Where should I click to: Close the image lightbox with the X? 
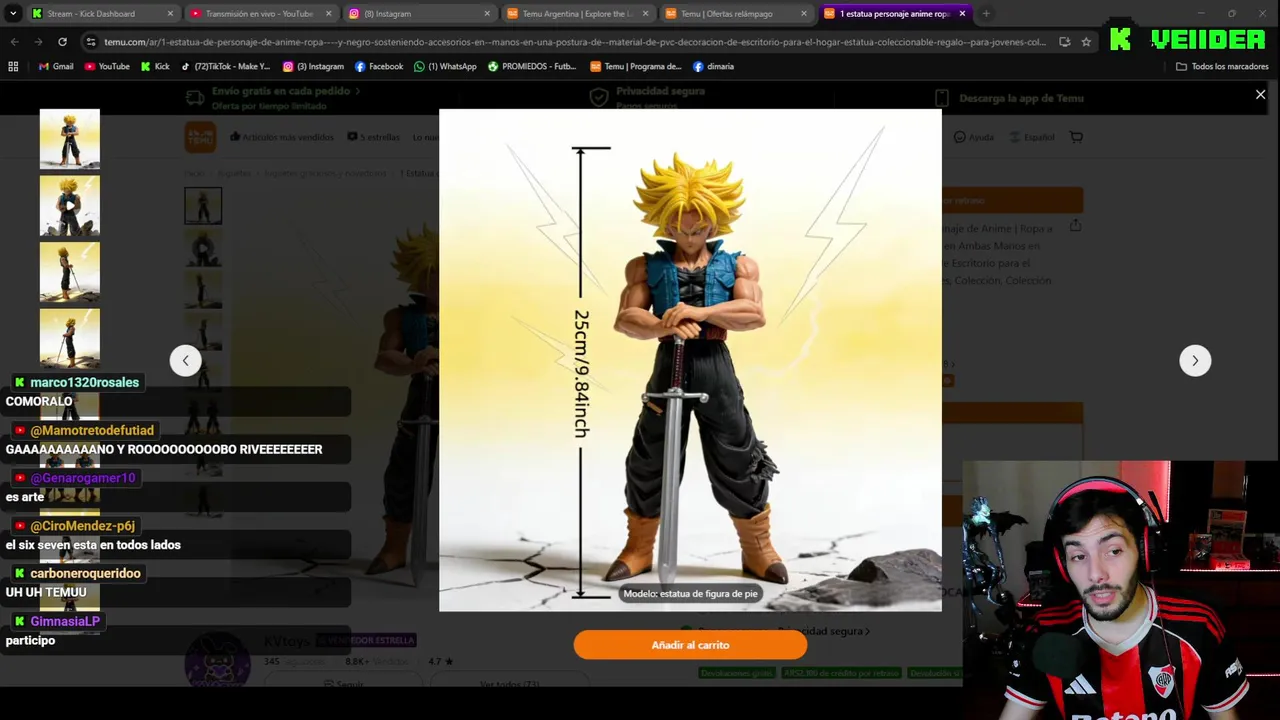[1260, 95]
